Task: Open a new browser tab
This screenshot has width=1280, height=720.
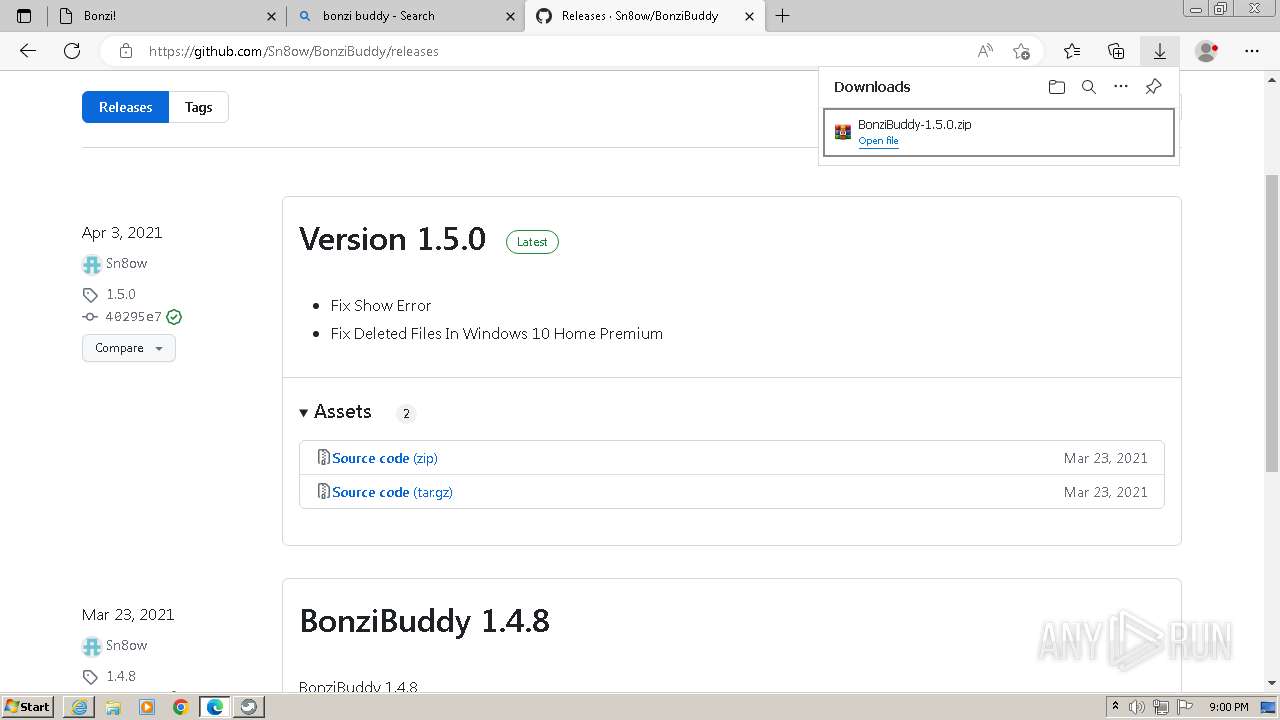Action: click(x=783, y=16)
